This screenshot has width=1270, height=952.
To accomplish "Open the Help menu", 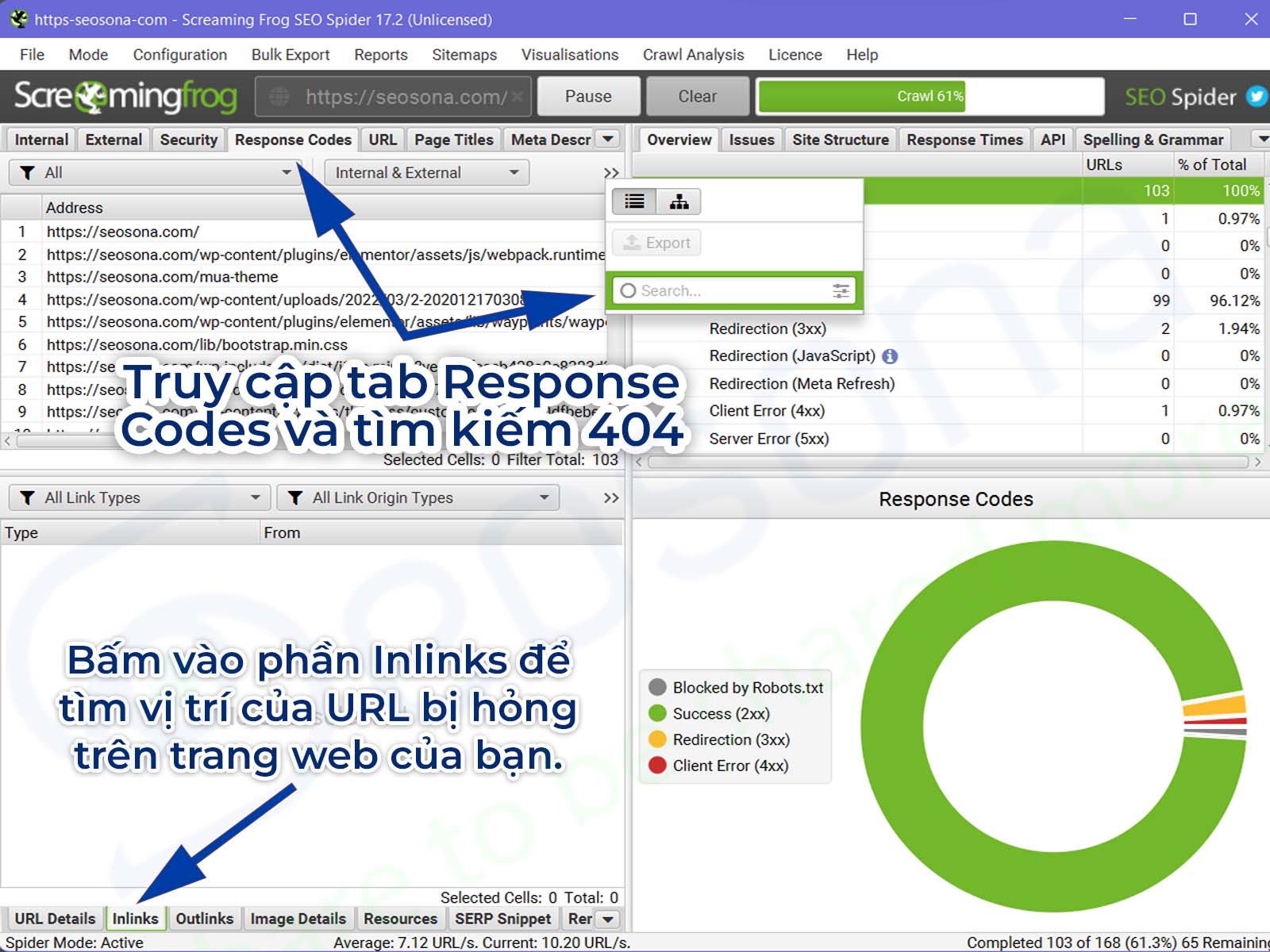I will (x=862, y=55).
